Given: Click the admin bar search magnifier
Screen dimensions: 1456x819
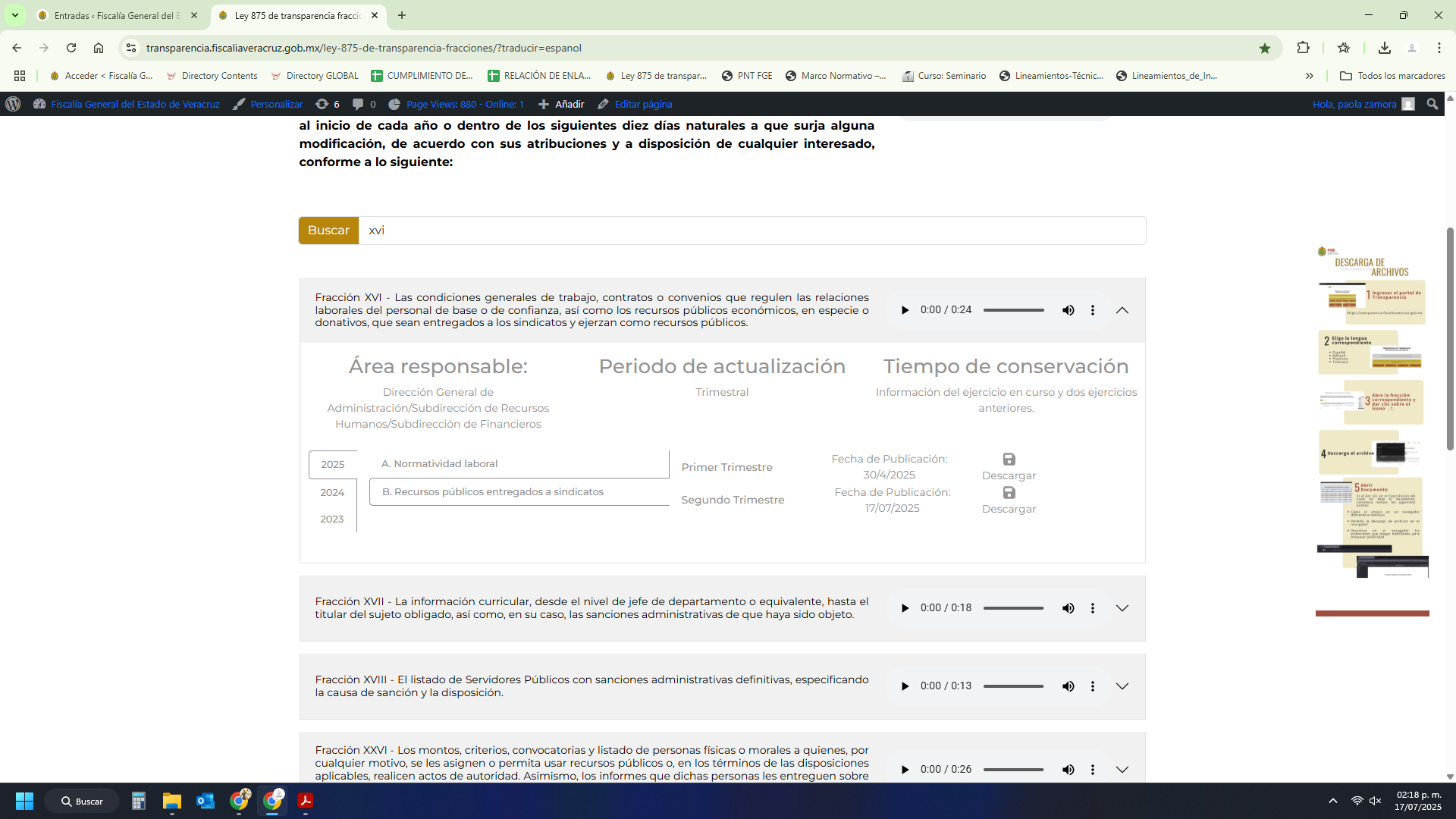Looking at the screenshot, I should (x=1432, y=104).
